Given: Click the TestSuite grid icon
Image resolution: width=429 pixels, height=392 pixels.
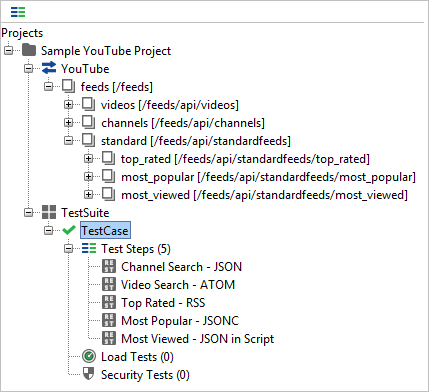Looking at the screenshot, I should tap(49, 212).
